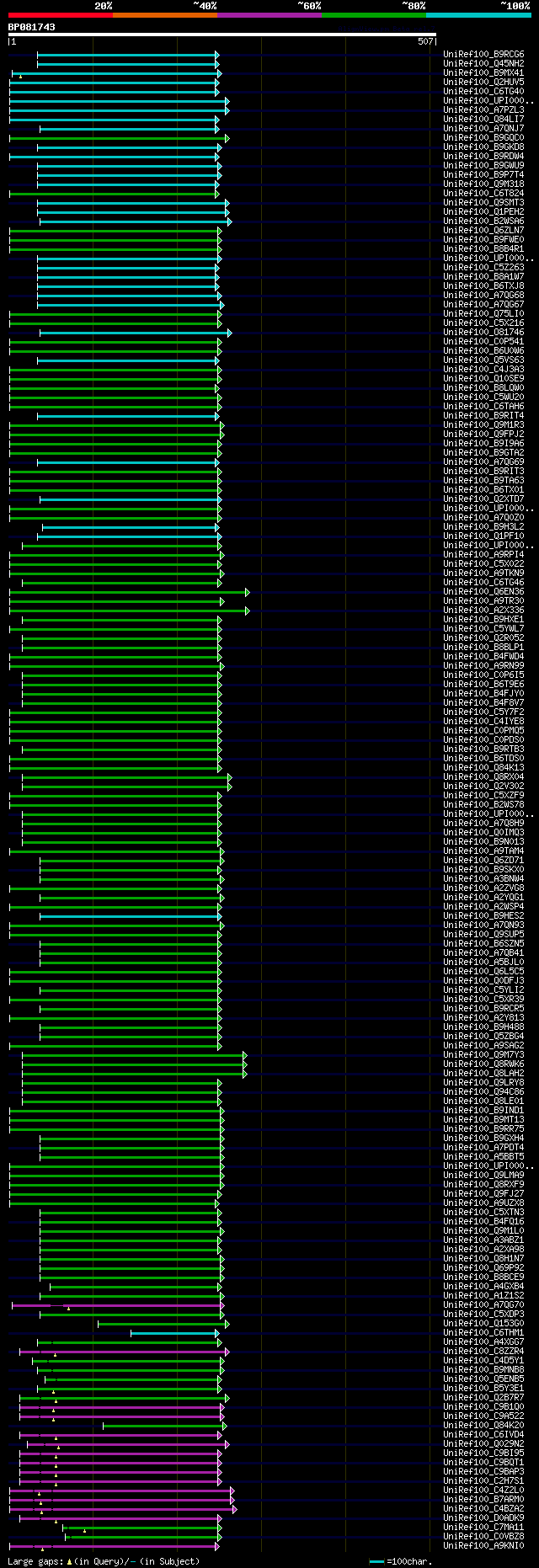This screenshot has width=539, height=1568.
Task: Select hit UniRef100_C8ZZR4
Action: [x=483, y=1351]
